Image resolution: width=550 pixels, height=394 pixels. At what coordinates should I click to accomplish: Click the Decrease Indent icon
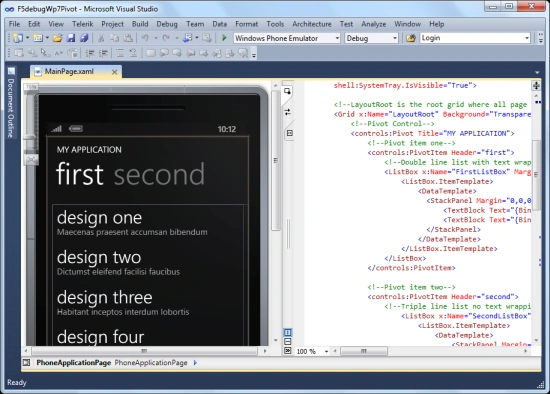click(90, 53)
